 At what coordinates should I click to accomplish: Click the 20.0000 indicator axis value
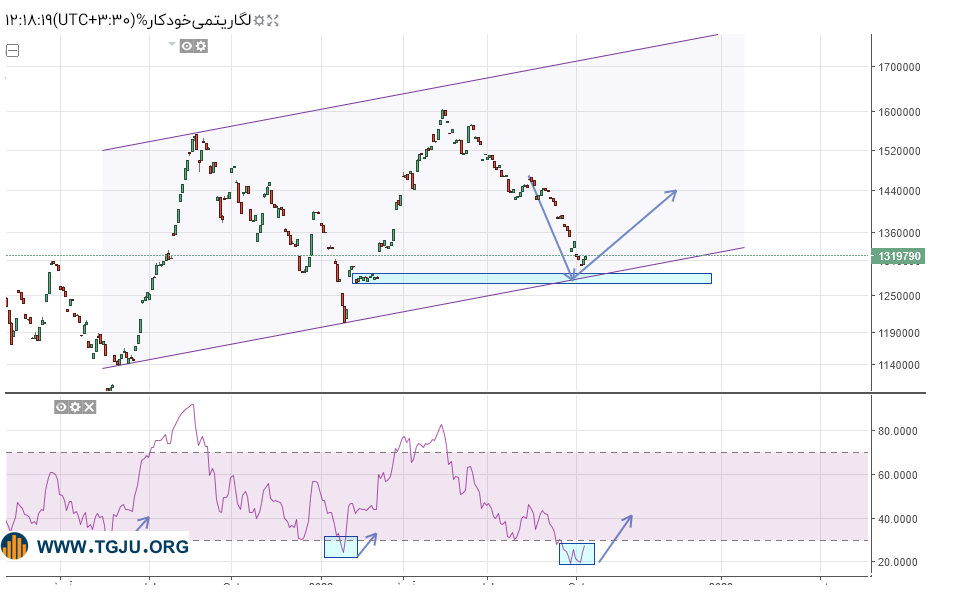pyautogui.click(x=898, y=563)
